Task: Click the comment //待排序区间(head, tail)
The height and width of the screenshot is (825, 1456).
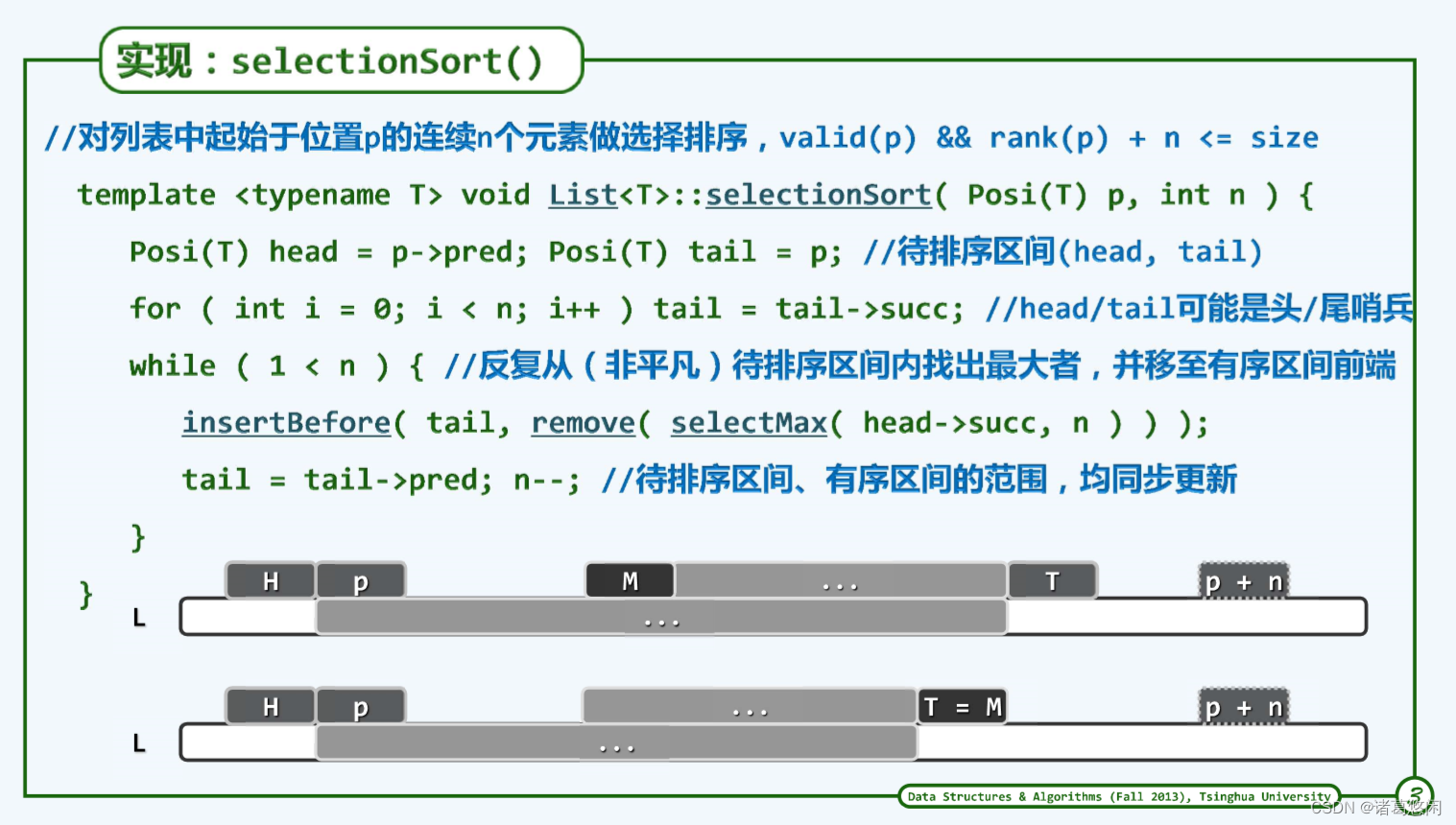Action: tap(1062, 252)
